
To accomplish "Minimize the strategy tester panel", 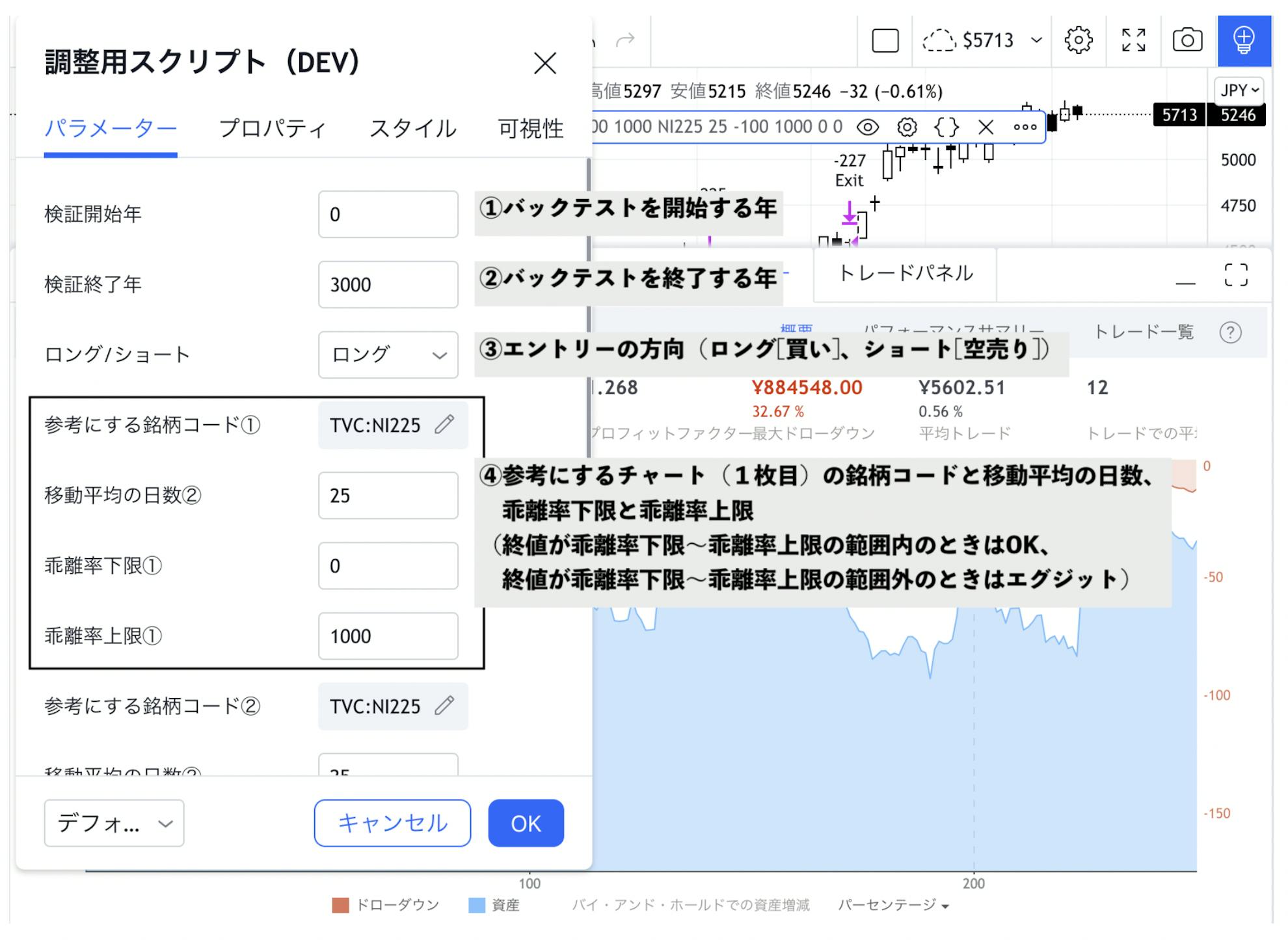I will 1185,283.
